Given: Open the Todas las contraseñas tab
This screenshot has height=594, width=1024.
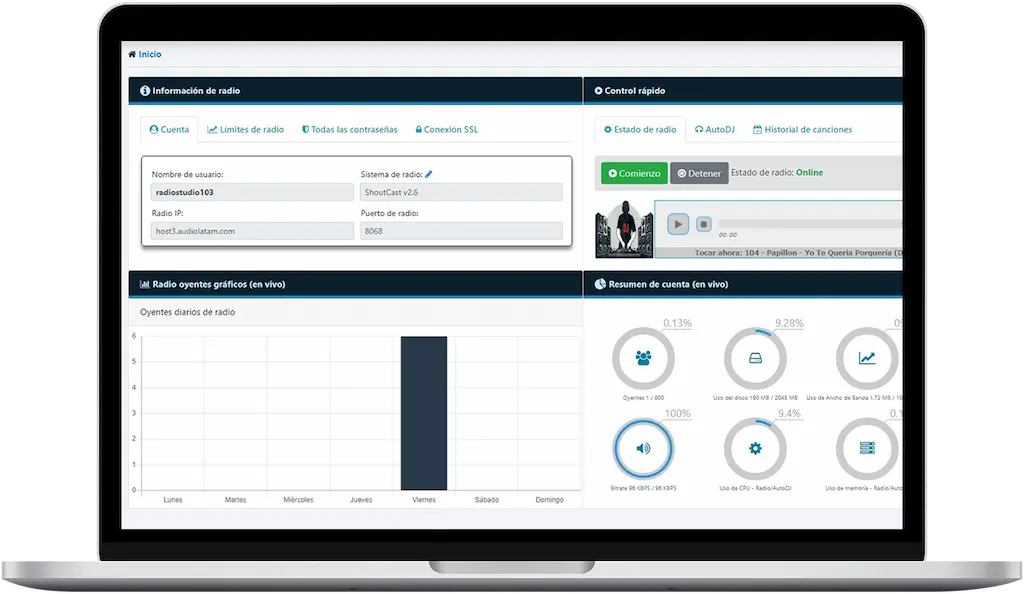Looking at the screenshot, I should tap(350, 130).
